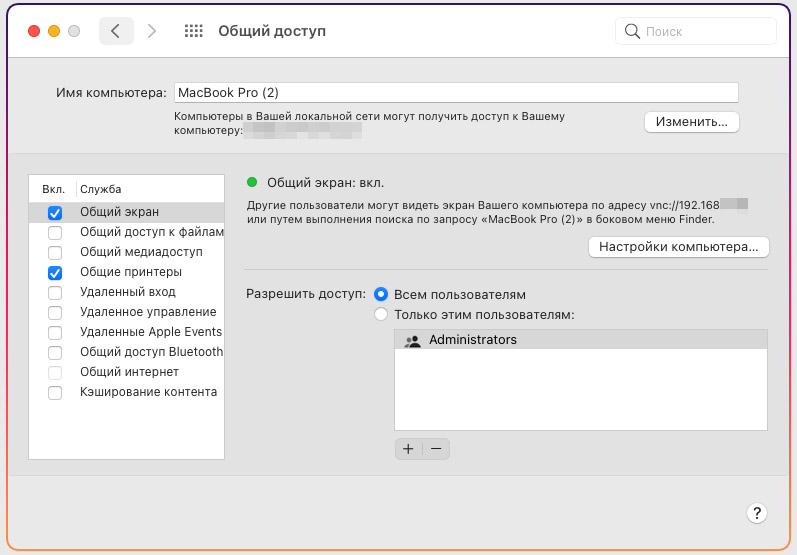Remove user with the minus button

point(436,449)
